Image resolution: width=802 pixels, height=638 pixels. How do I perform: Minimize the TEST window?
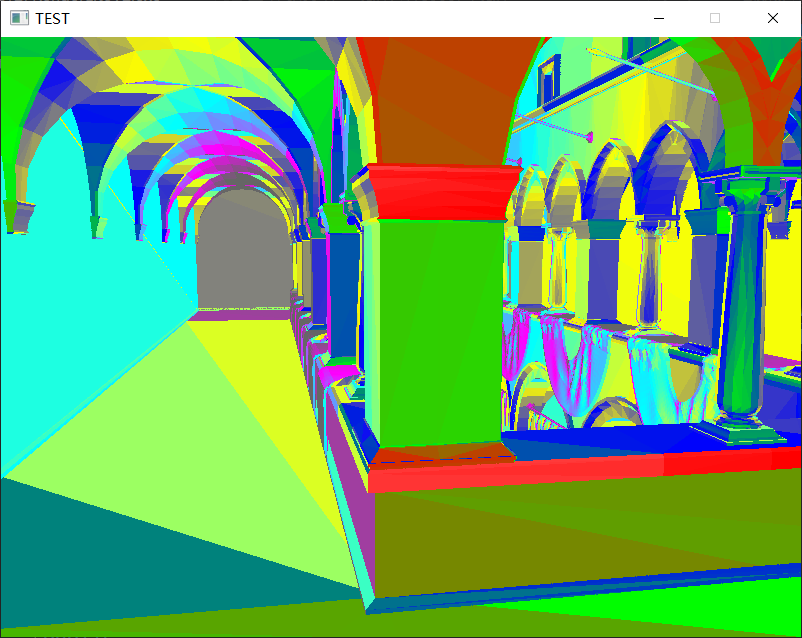[x=658, y=17]
